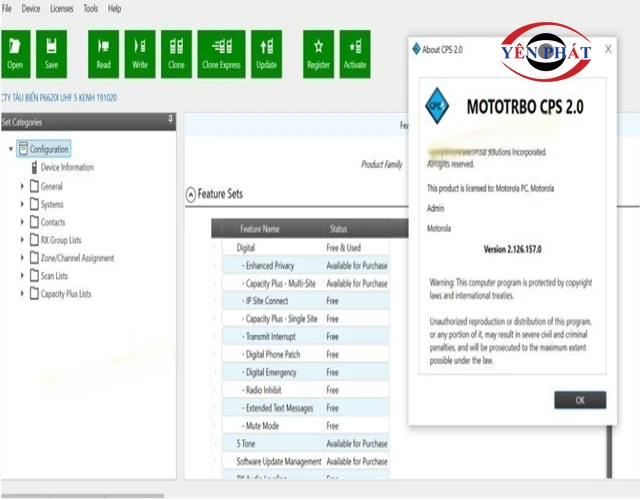Click the Save toolbar button

pyautogui.click(x=51, y=54)
